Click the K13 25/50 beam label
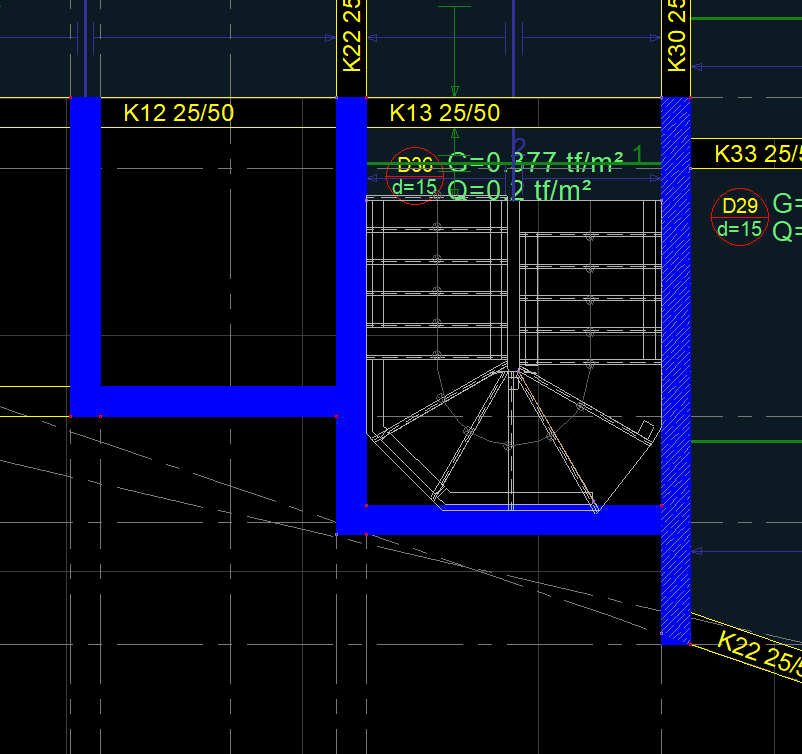Screen dimensions: 802x754 click(444, 114)
